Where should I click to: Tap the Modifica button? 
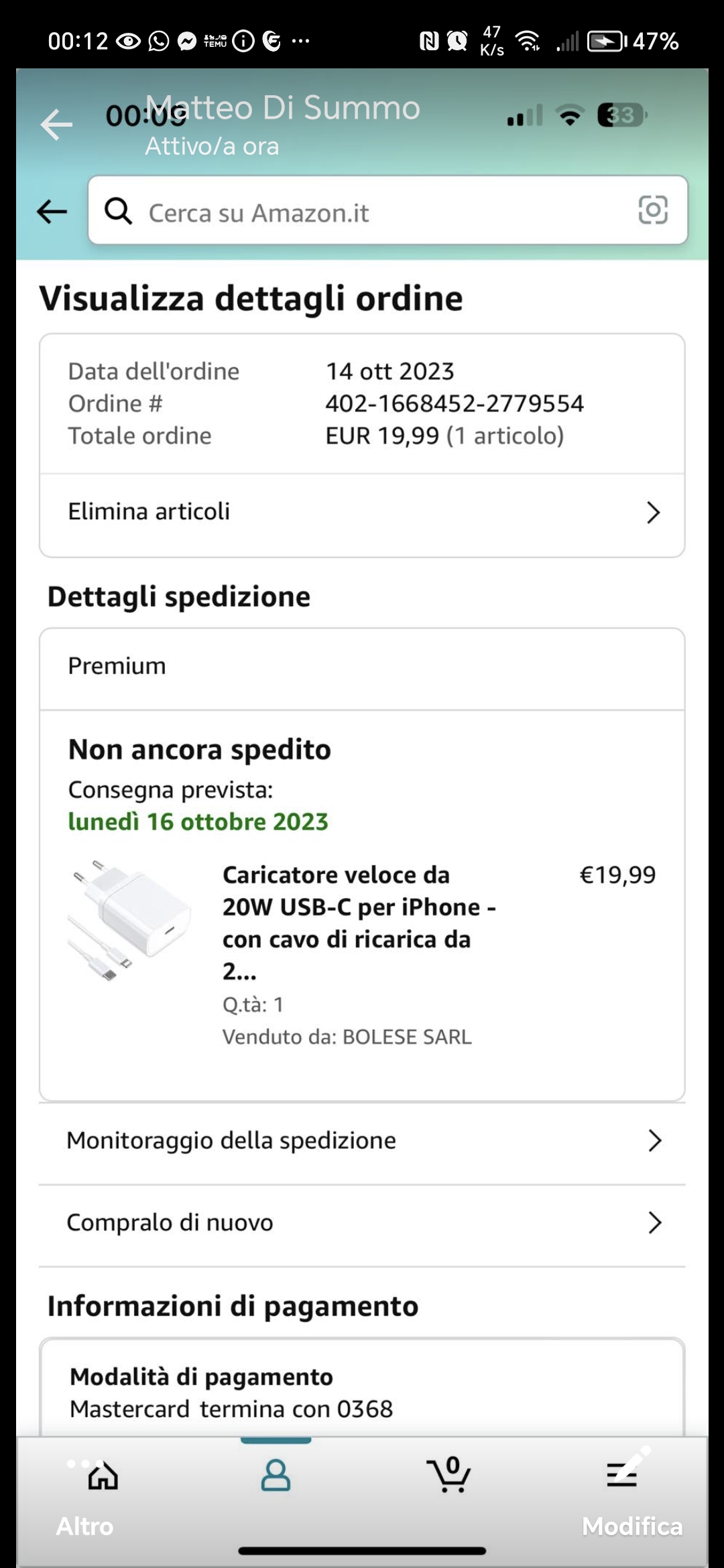coord(631,1526)
